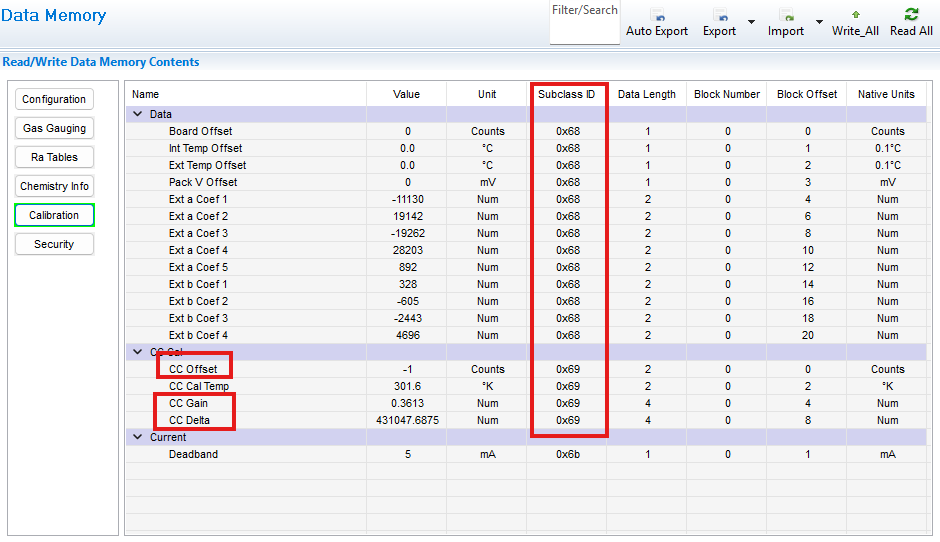940x542 pixels.
Task: Open the Security section
Action: 54,244
